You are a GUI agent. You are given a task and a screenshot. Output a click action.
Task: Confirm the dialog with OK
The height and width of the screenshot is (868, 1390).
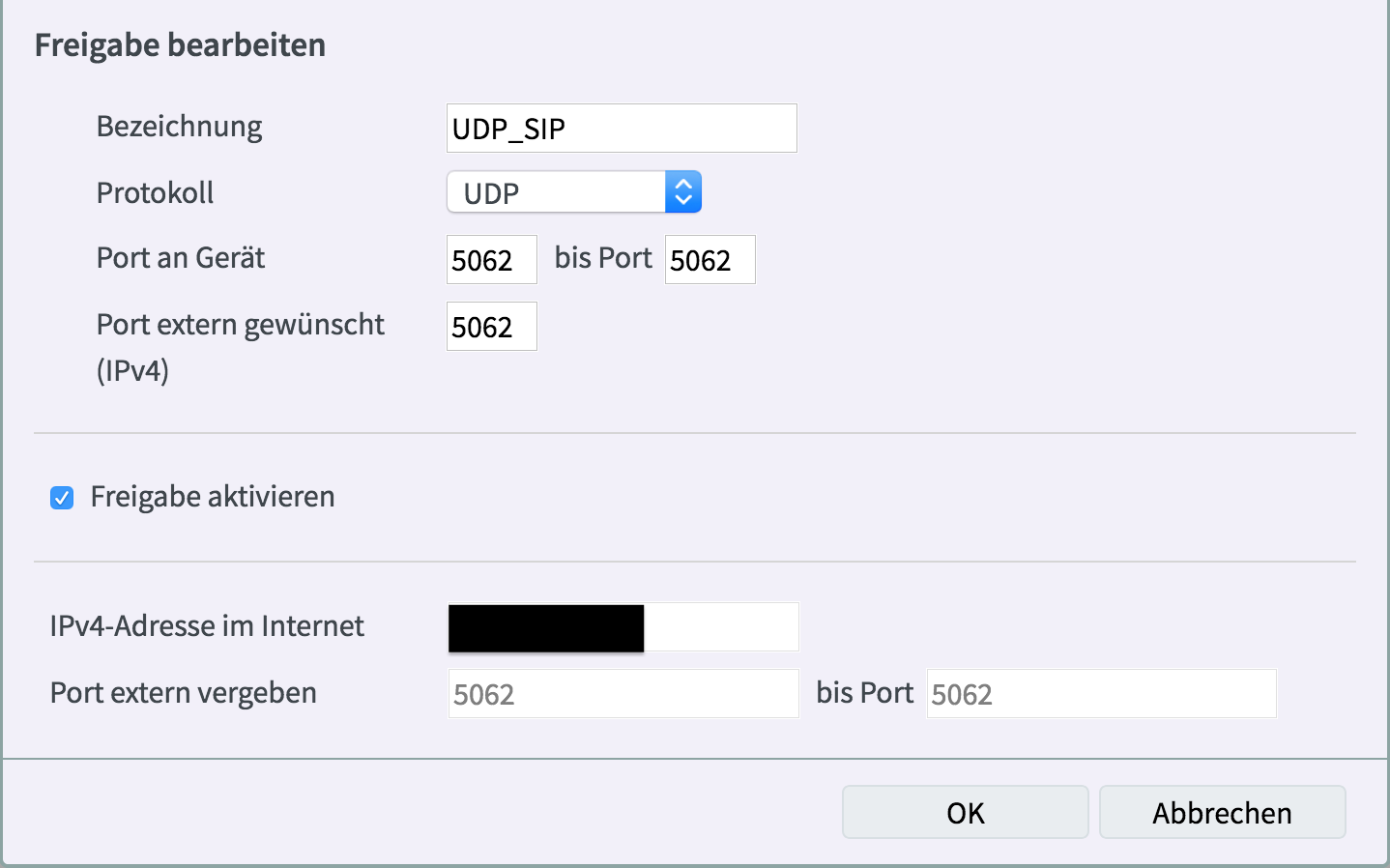[965, 813]
